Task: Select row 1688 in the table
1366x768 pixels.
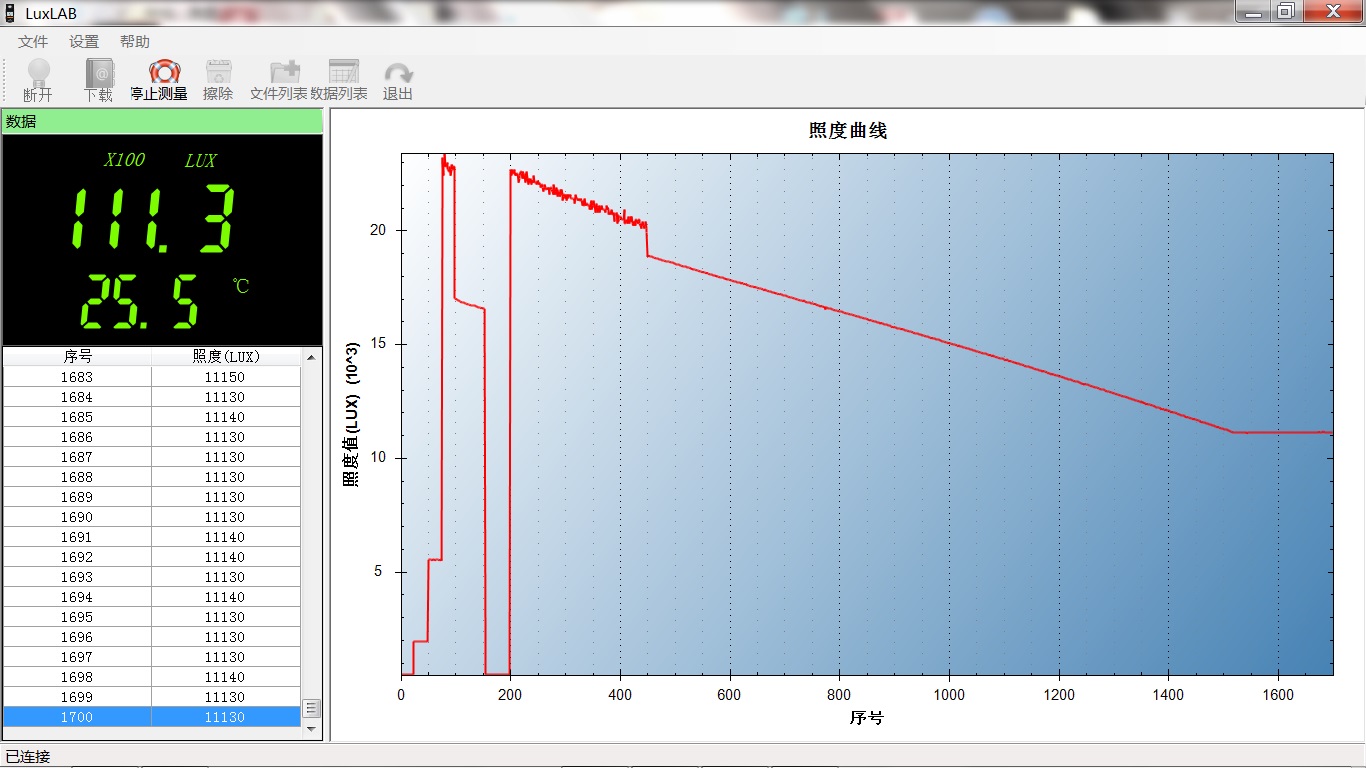Action: click(152, 477)
